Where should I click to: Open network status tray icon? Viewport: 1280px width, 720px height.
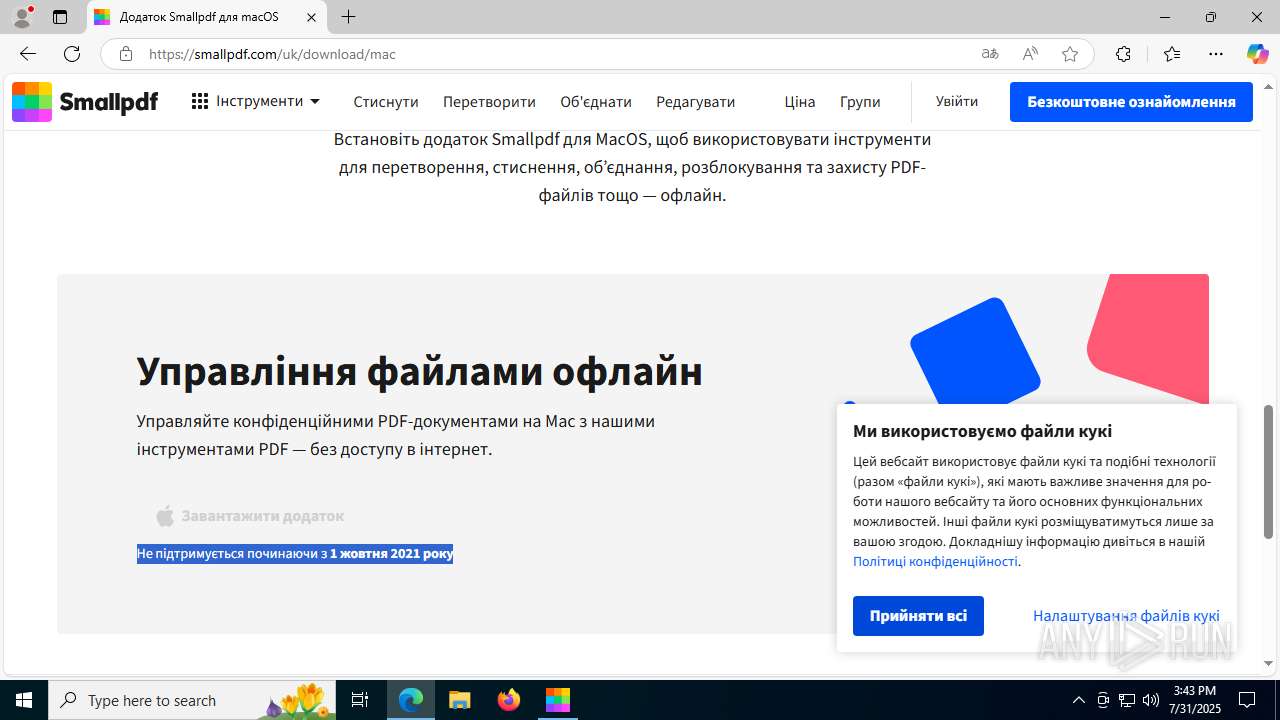(1127, 700)
